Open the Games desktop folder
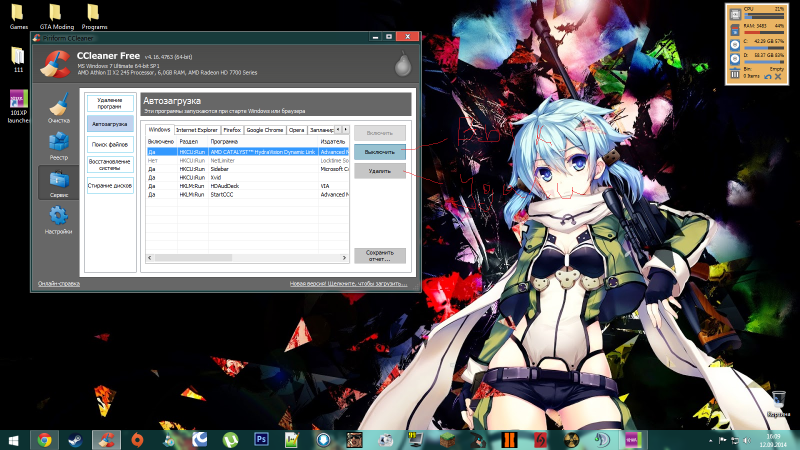This screenshot has height=450, width=800. point(18,16)
